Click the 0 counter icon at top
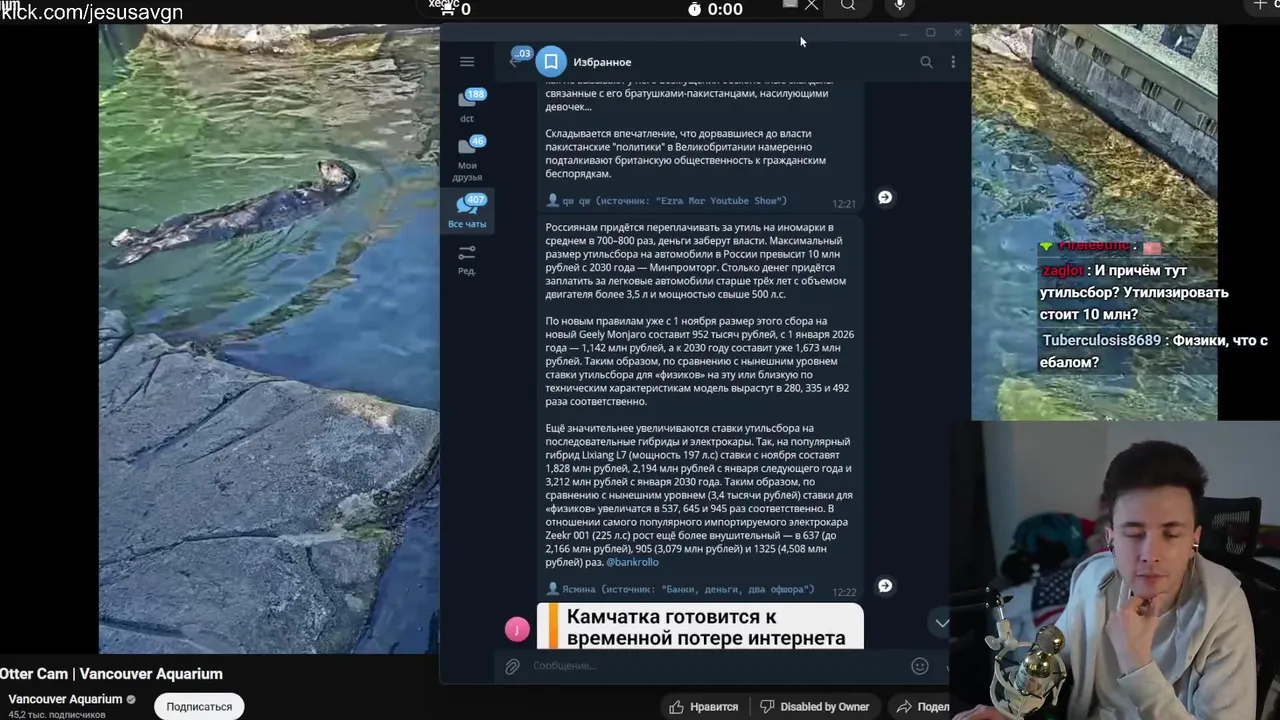This screenshot has height=720, width=1280. [x=456, y=9]
